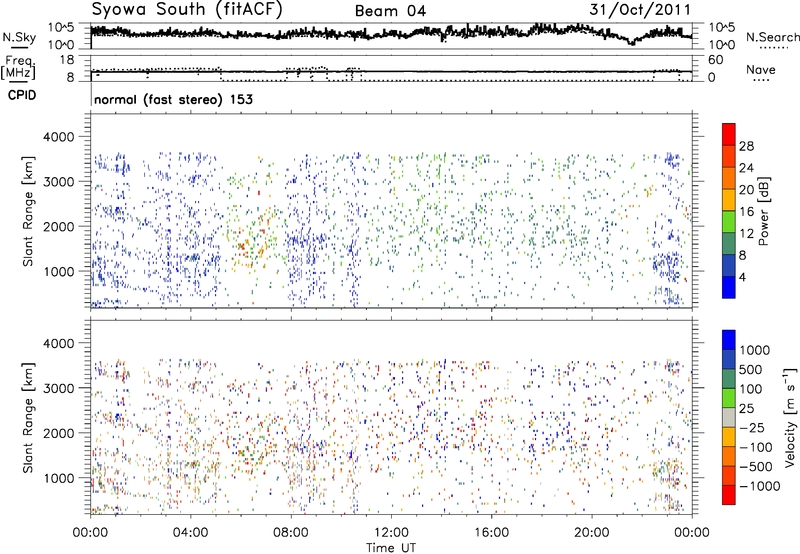Image resolution: width=800 pixels, height=554 pixels.
Task: Click the '4000' tick of power panel
Action: (58, 137)
